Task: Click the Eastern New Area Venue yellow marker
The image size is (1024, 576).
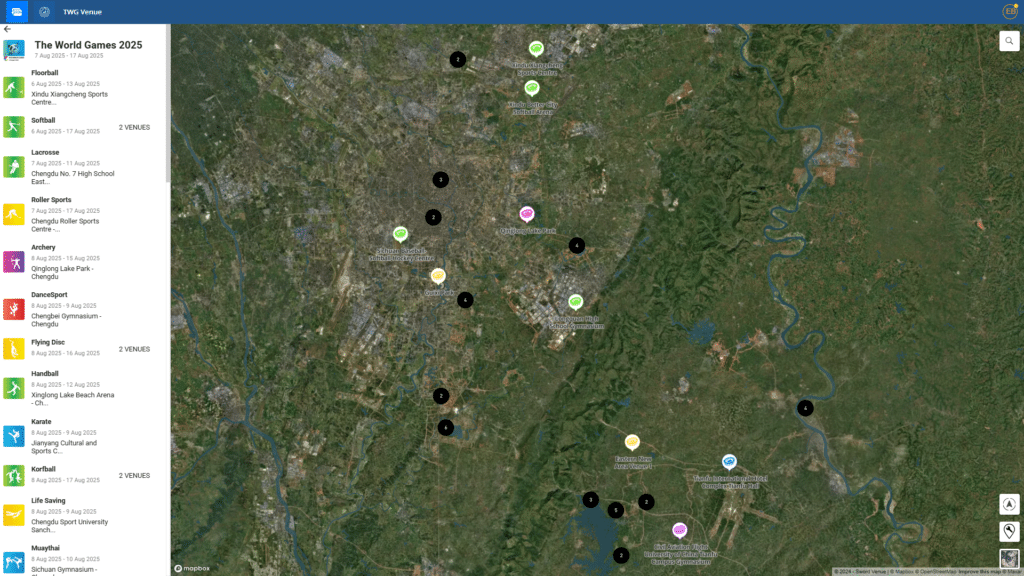Action: [632, 442]
